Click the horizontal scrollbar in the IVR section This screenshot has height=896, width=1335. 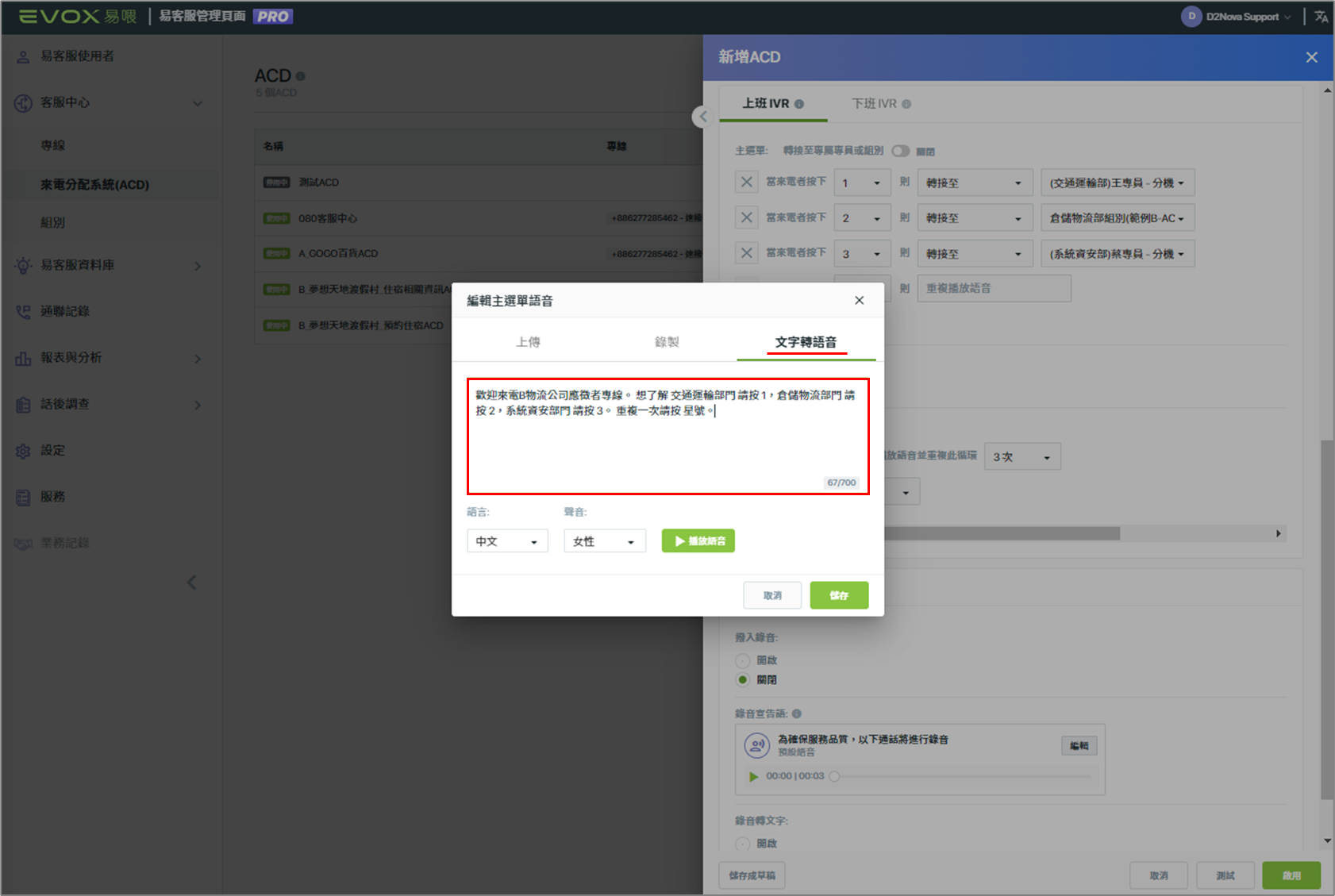[1002, 533]
